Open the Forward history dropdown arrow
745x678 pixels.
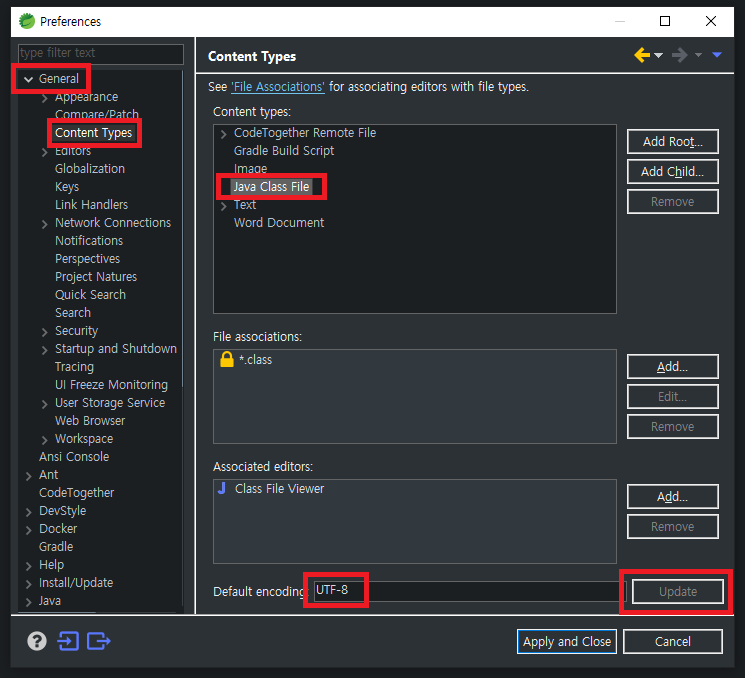click(698, 56)
